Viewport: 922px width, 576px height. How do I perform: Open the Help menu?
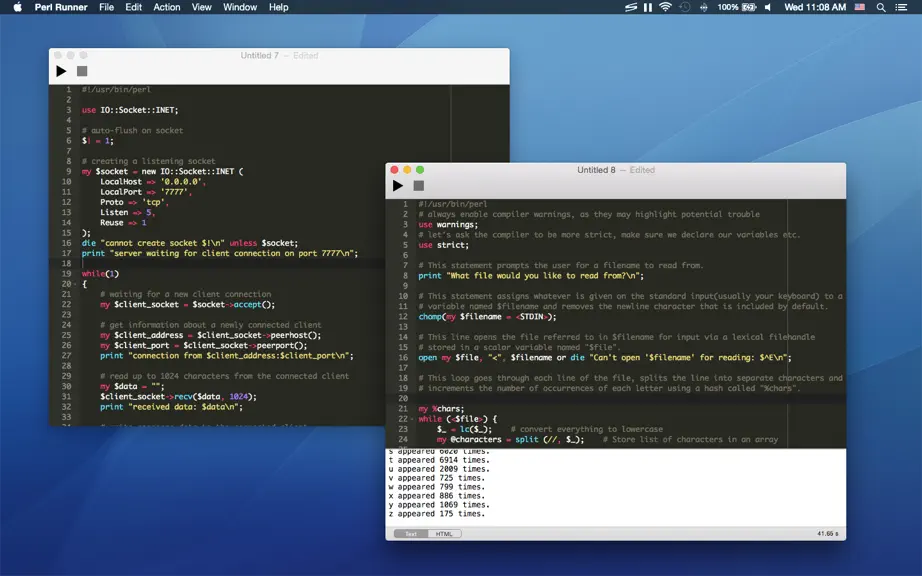coord(279,7)
